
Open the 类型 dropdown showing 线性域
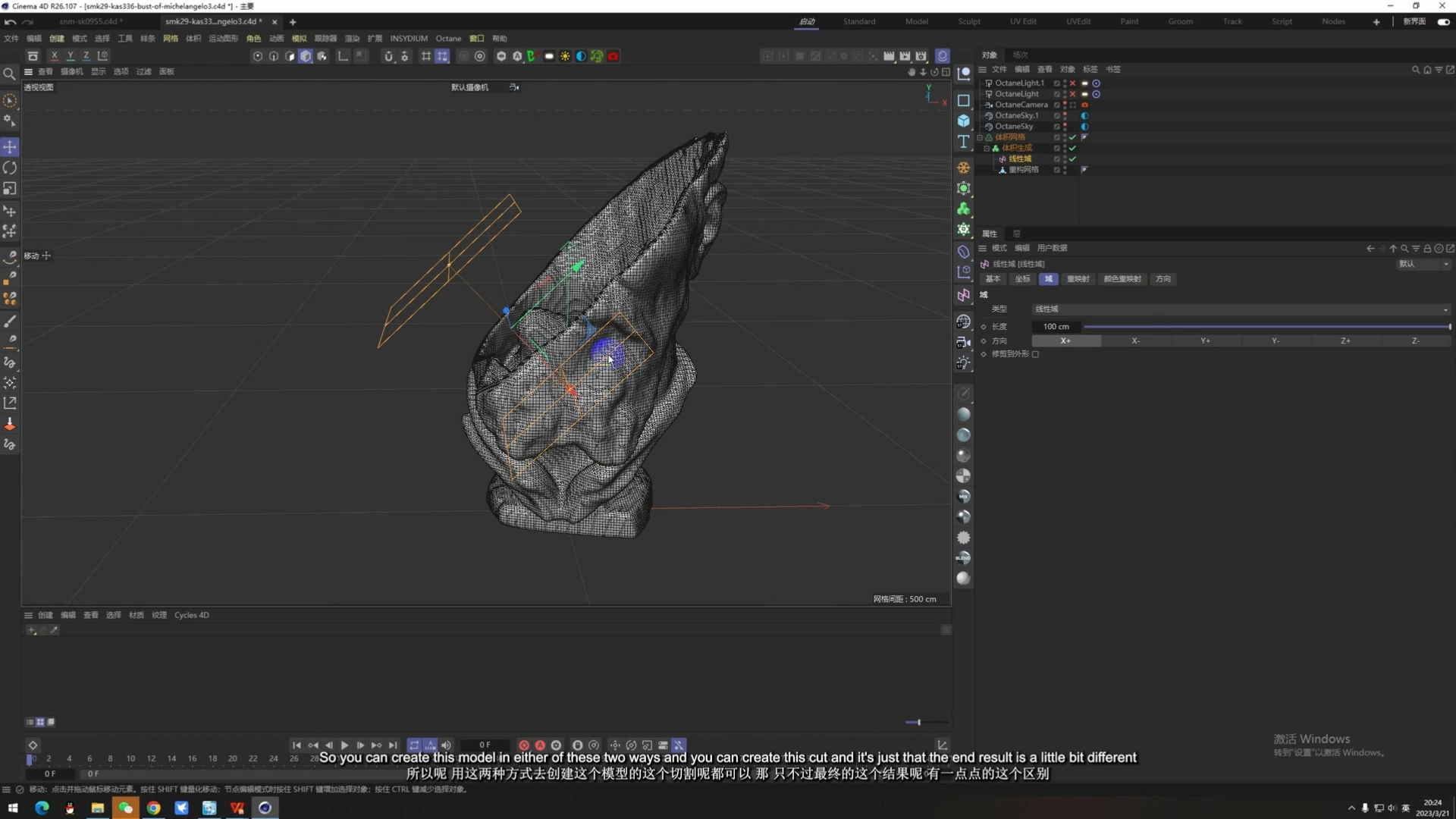[x=1236, y=309]
